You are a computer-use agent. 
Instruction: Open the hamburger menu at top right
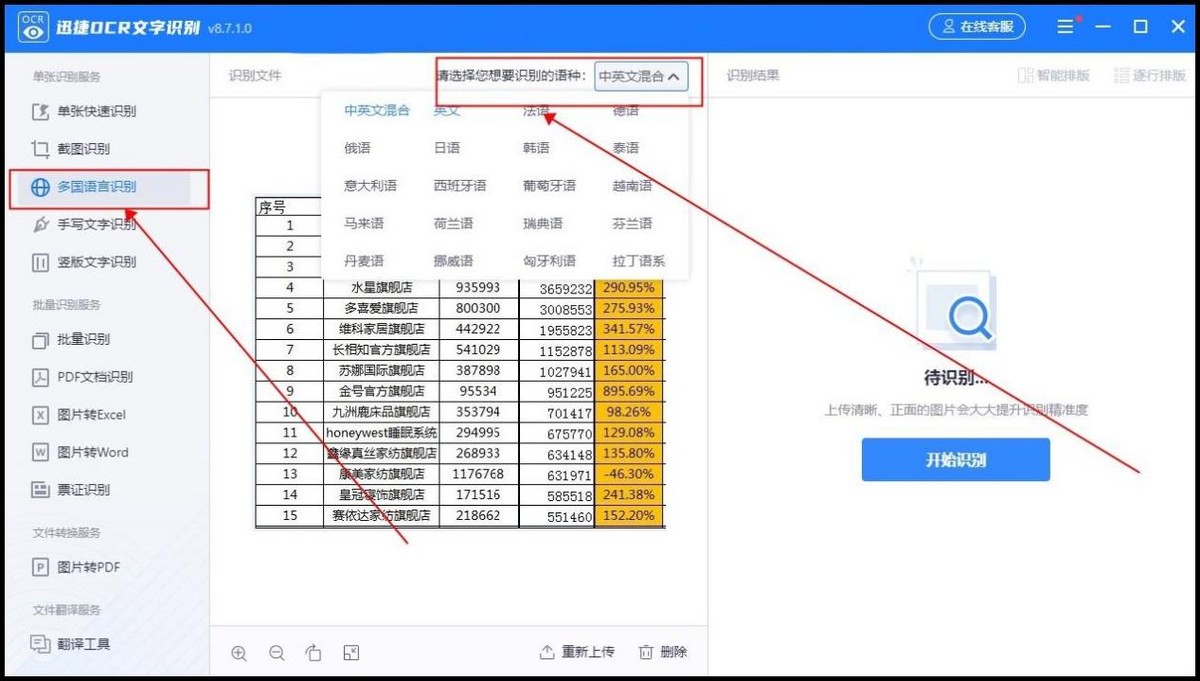point(1064,27)
